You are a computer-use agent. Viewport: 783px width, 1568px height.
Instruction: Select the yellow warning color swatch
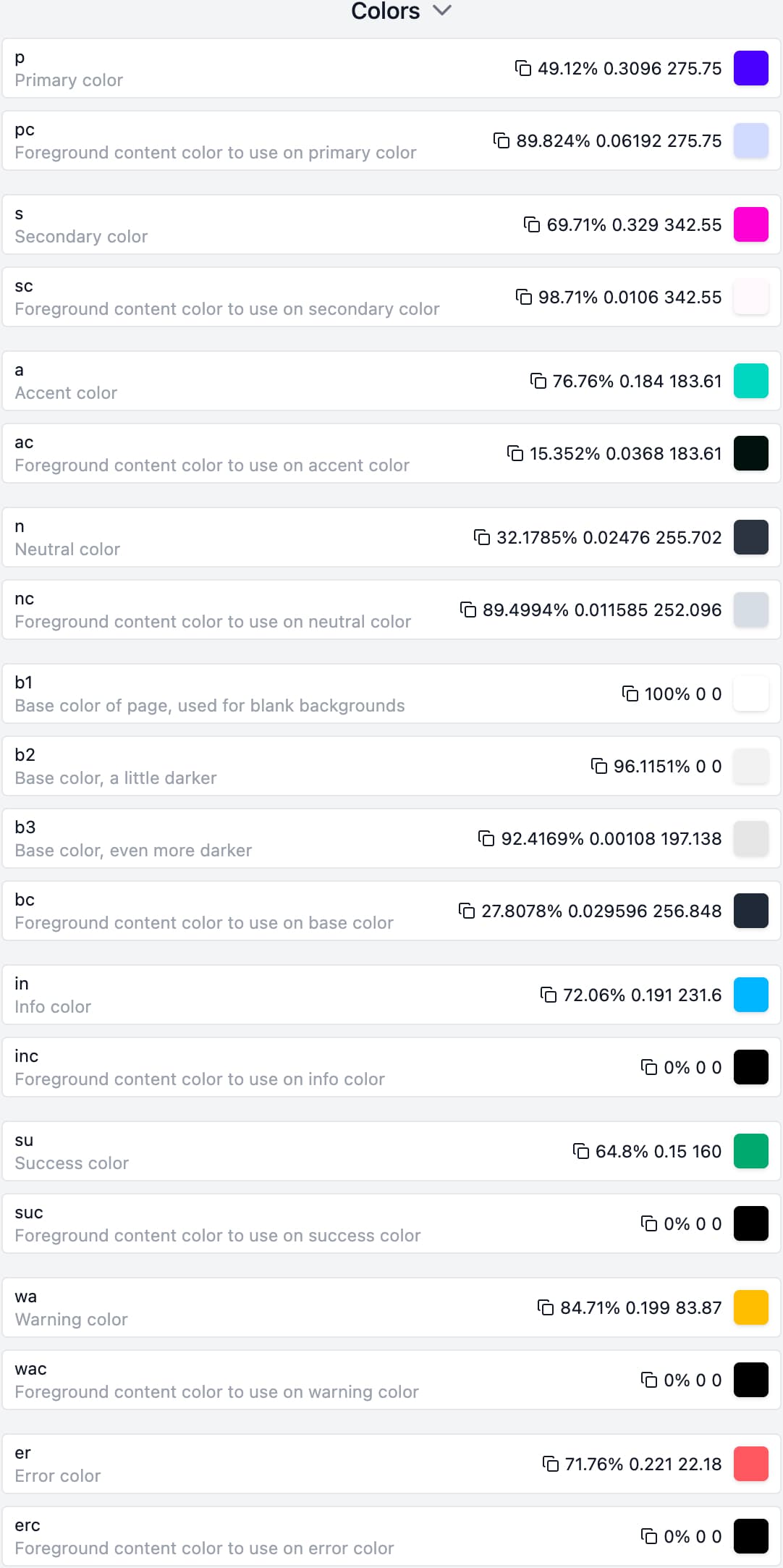tap(751, 1307)
